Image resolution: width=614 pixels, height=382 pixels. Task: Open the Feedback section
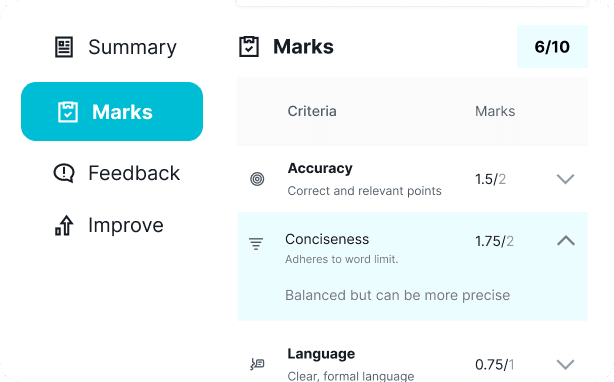point(116,173)
